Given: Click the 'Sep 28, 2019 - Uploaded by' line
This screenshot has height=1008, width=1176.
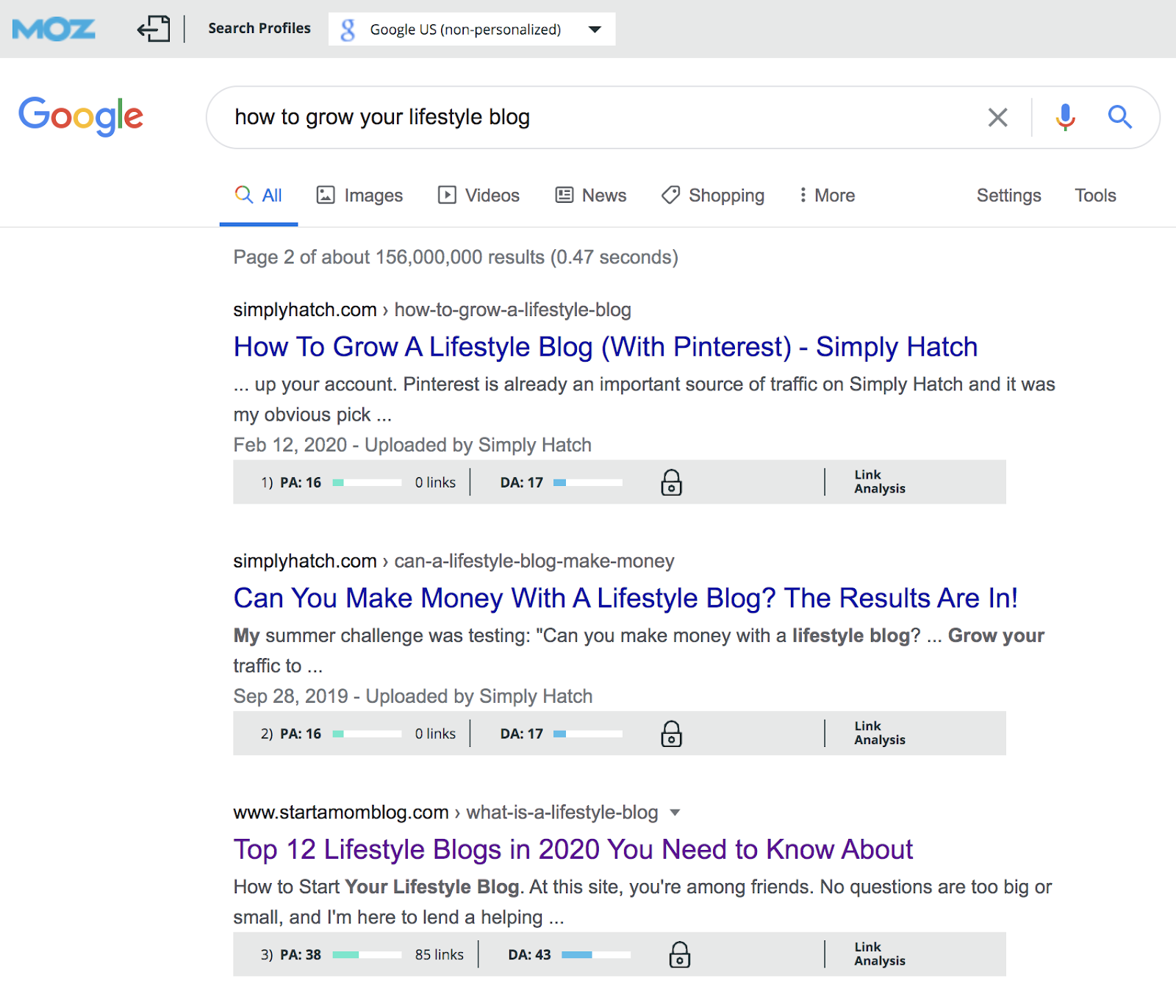Looking at the screenshot, I should pyautogui.click(x=413, y=697).
